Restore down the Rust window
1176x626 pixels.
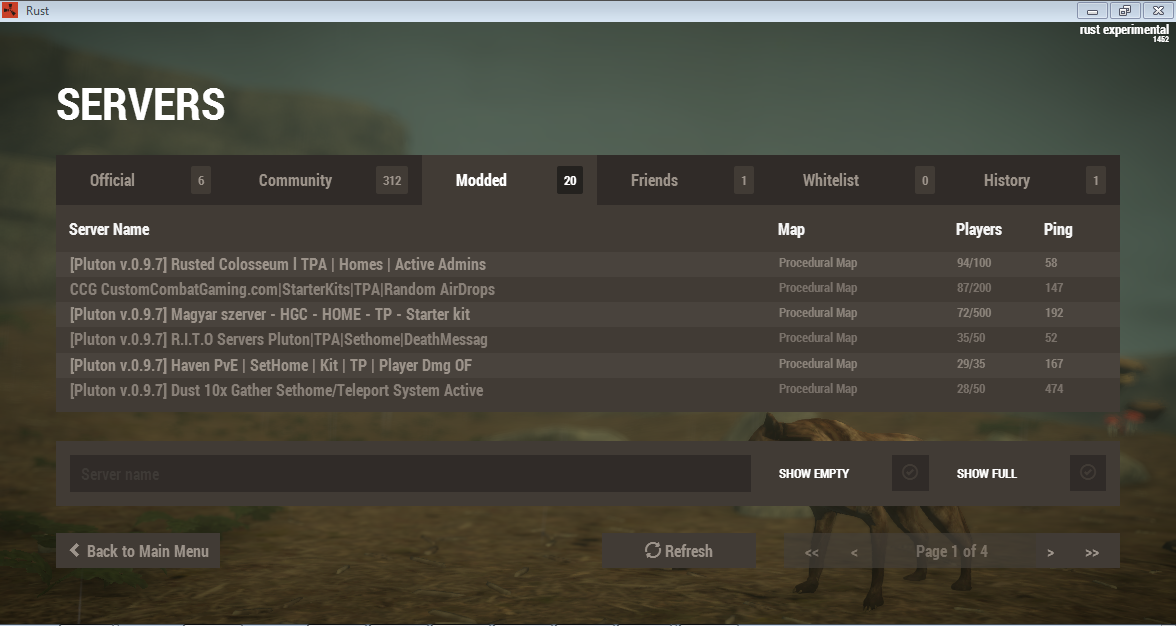click(x=1125, y=10)
